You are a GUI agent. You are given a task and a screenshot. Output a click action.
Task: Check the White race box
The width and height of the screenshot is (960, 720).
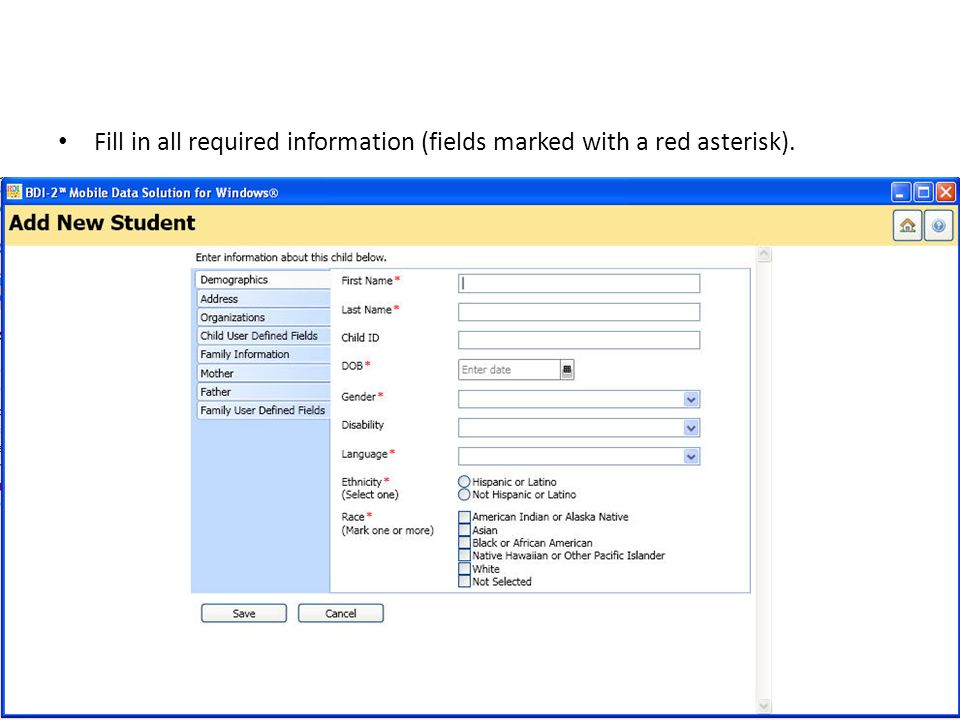pos(464,569)
